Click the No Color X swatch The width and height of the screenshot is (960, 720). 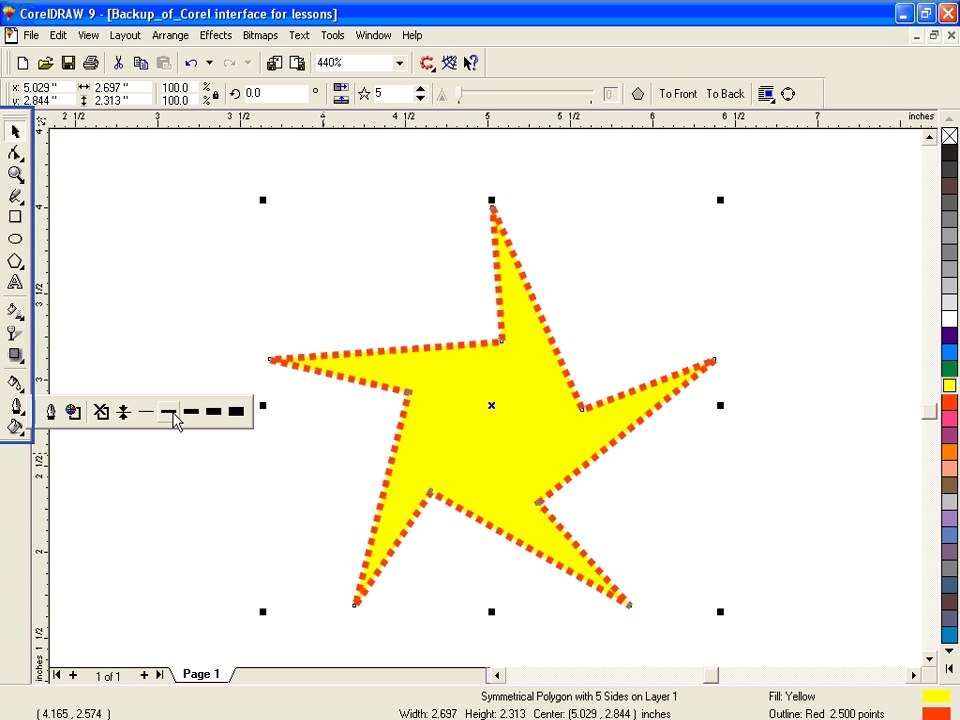point(950,135)
